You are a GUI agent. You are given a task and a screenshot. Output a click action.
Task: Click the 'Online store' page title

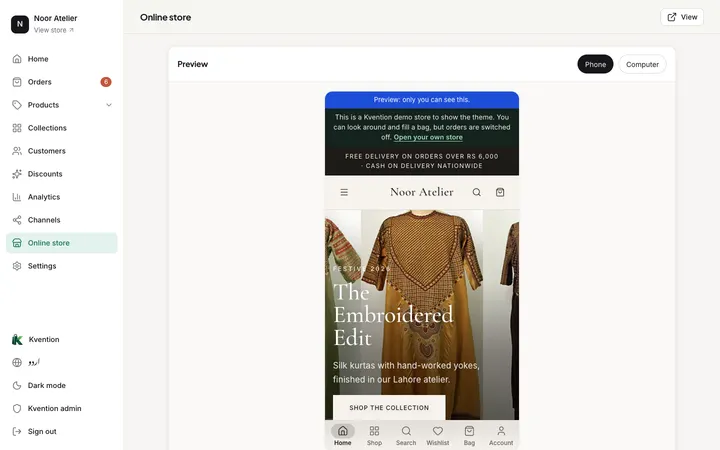click(165, 17)
